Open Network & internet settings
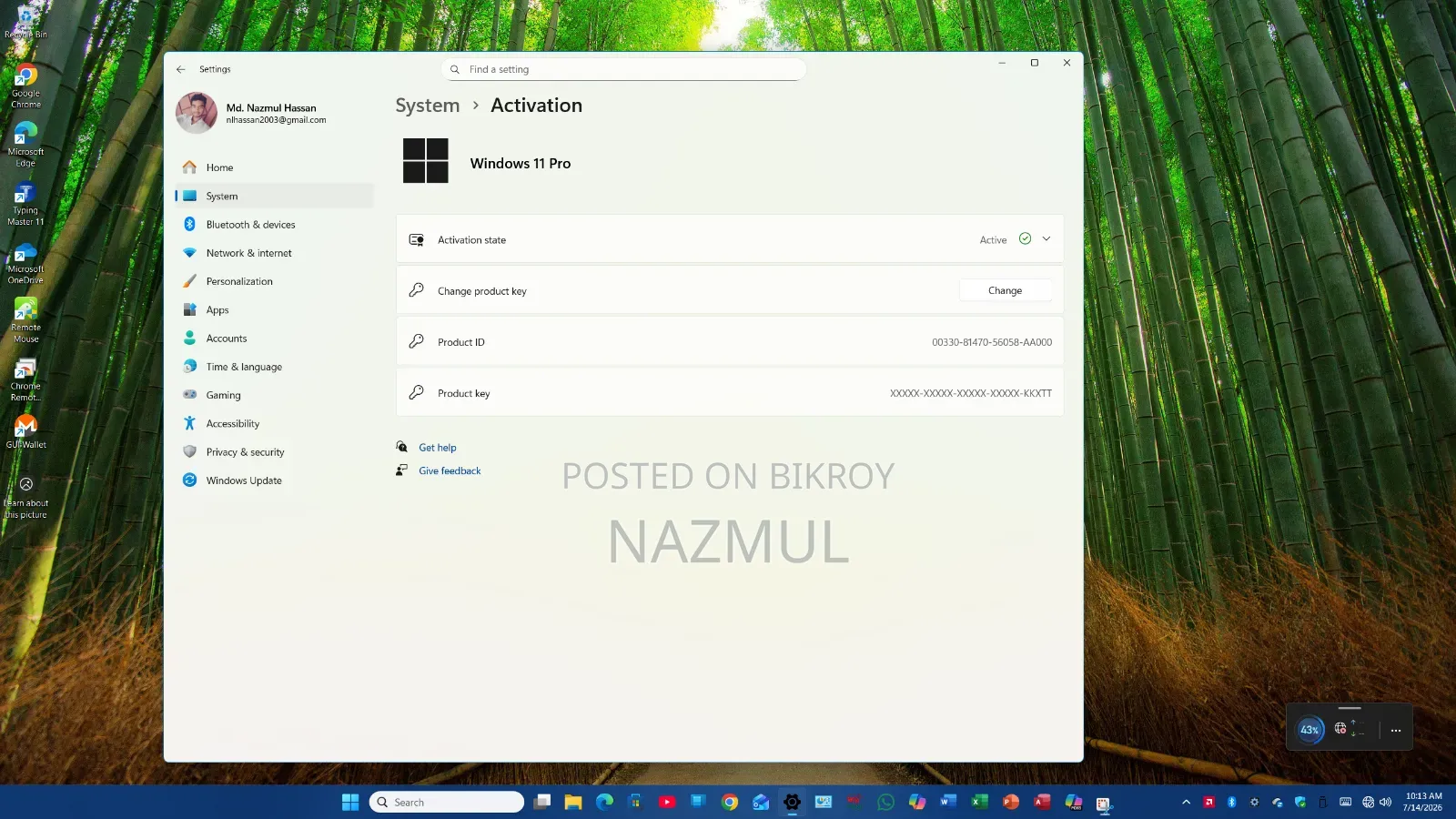 (274, 253)
